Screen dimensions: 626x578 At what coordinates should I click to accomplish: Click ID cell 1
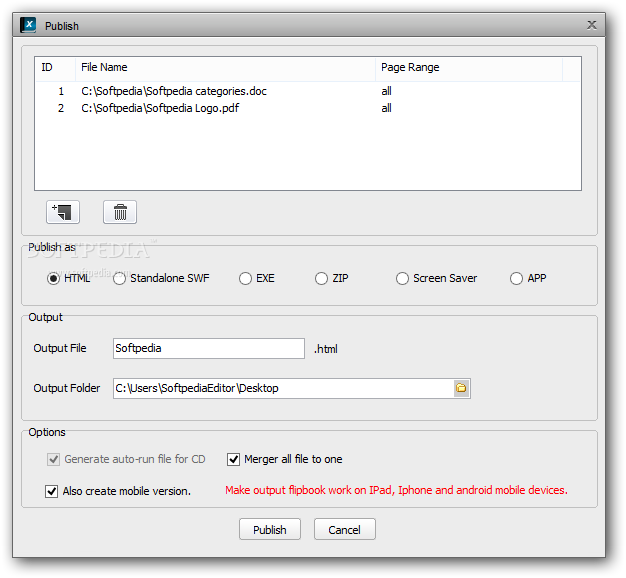pyautogui.click(x=61, y=91)
